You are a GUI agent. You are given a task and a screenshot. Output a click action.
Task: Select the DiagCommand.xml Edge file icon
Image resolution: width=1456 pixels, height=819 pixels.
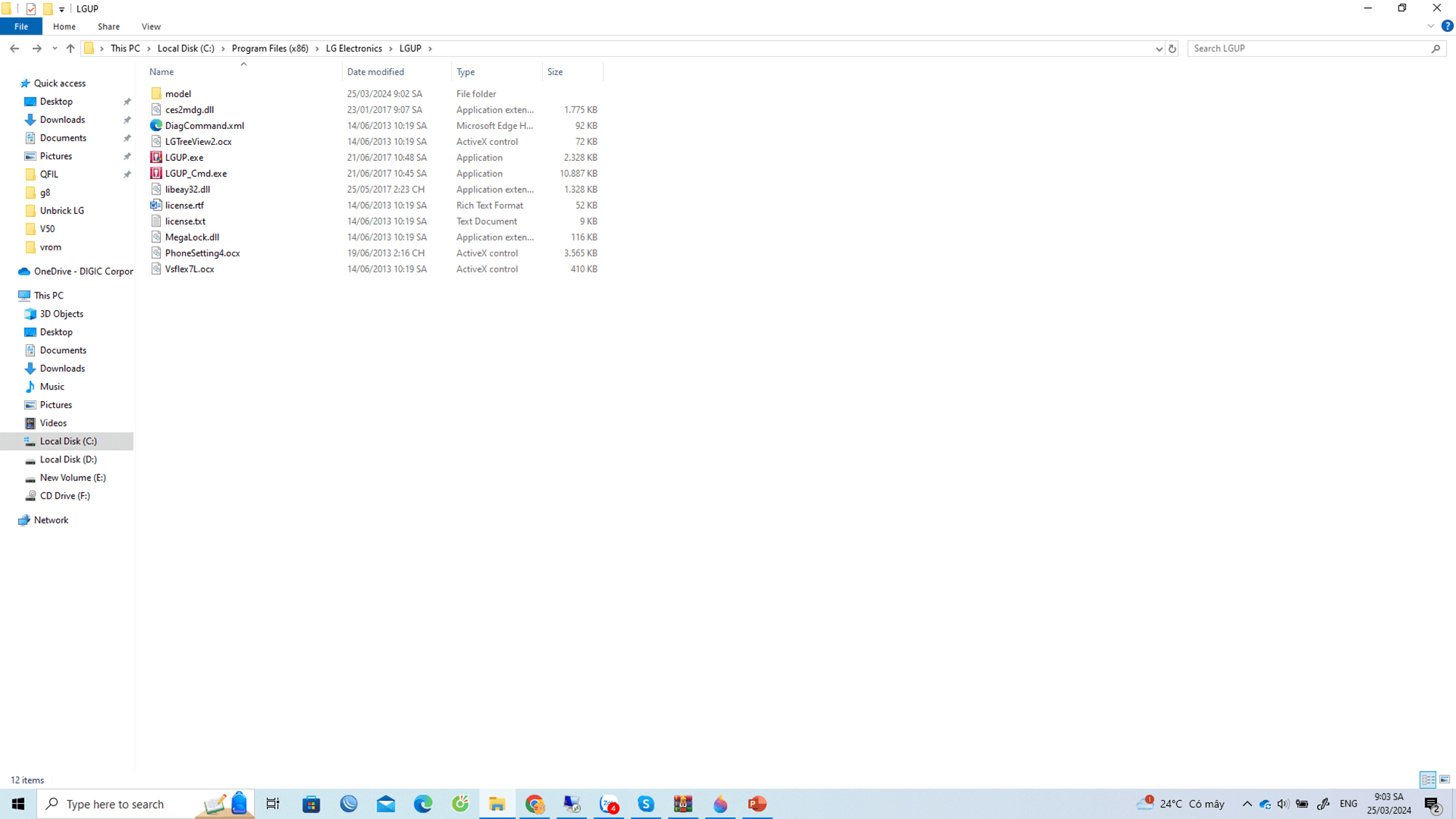click(x=156, y=125)
